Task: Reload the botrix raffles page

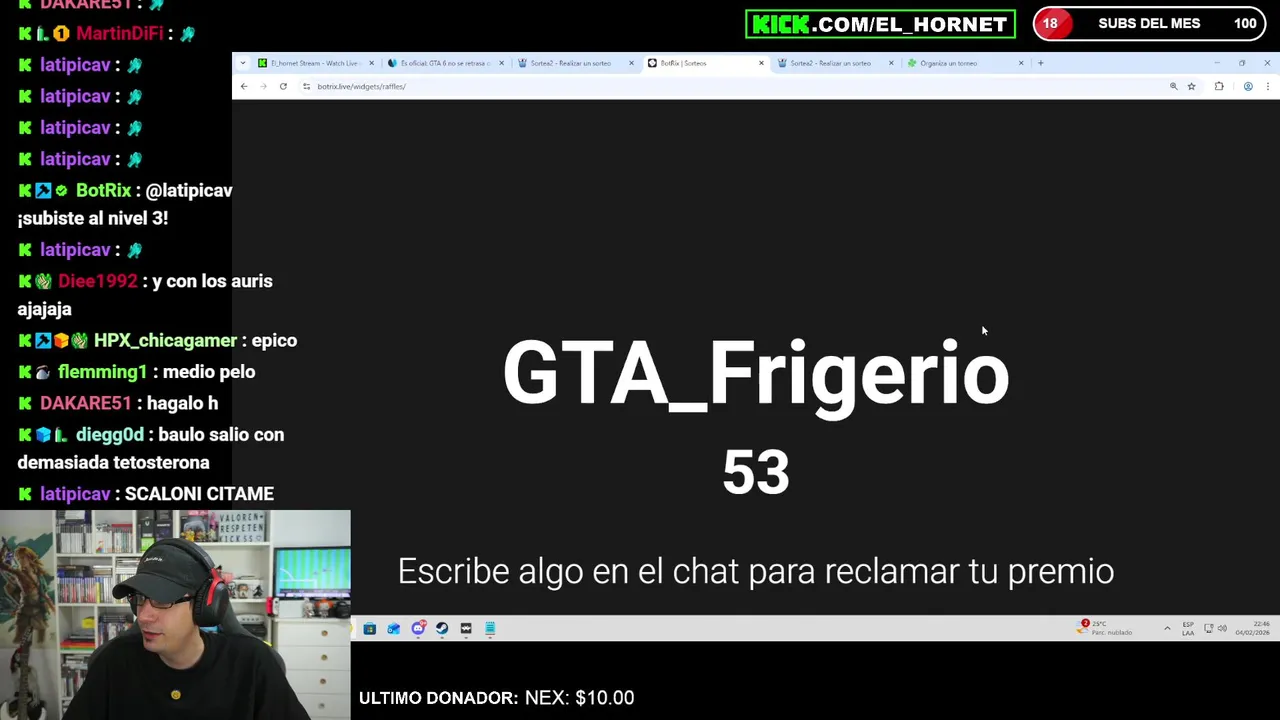Action: (283, 86)
